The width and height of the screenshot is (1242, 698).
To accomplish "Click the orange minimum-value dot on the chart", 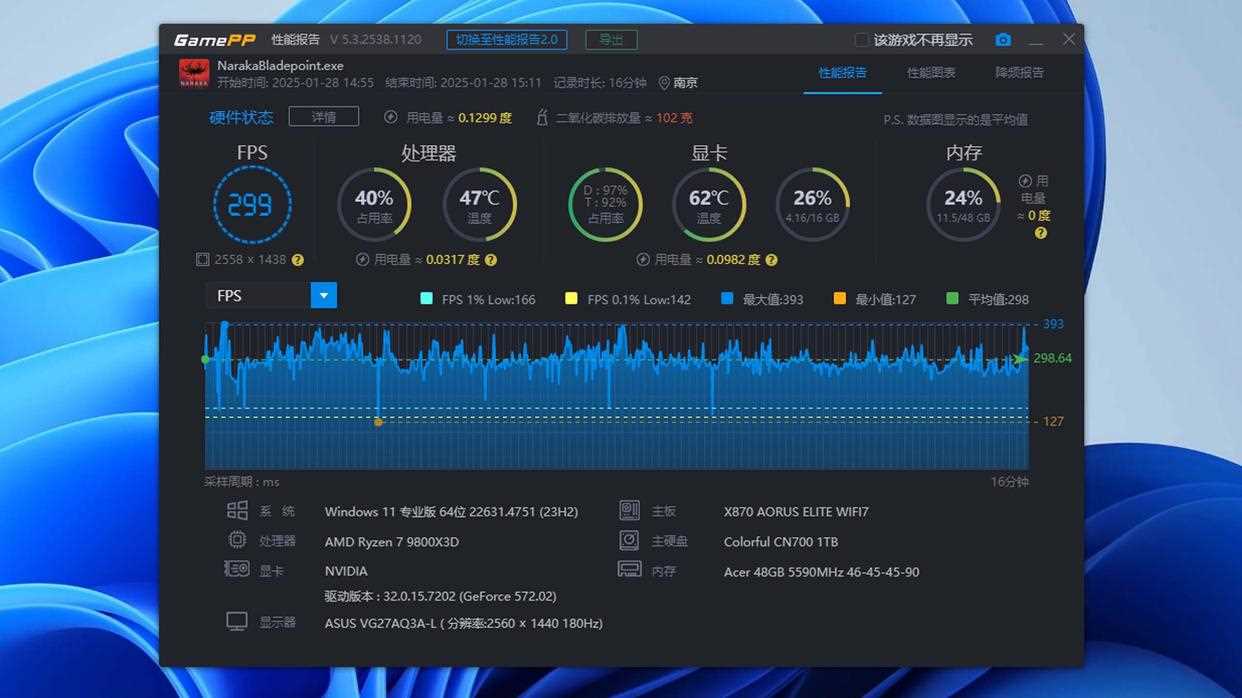I will 378,422.
